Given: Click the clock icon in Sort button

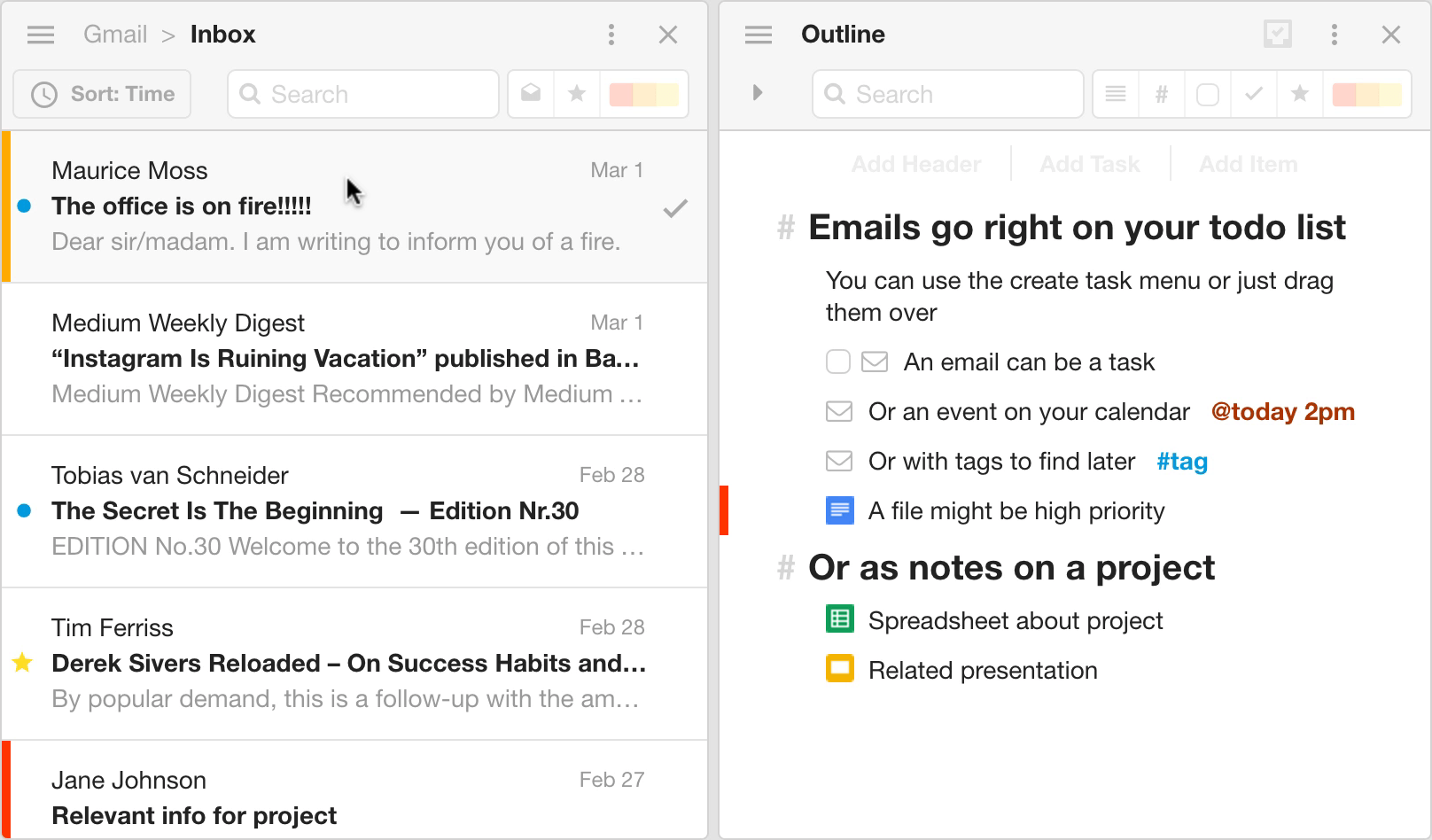Looking at the screenshot, I should [x=44, y=95].
